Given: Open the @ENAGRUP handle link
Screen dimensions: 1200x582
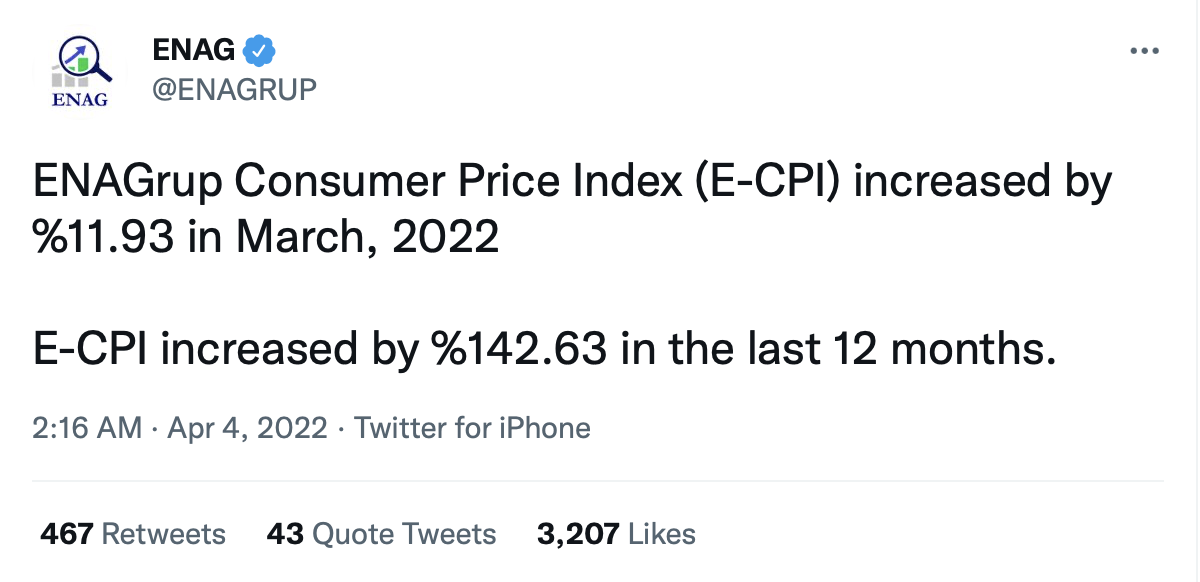Looking at the screenshot, I should [233, 89].
